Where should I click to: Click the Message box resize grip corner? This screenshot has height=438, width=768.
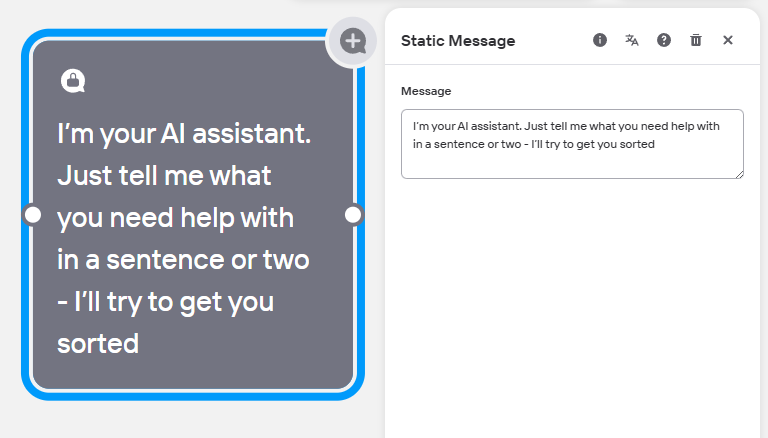point(740,175)
